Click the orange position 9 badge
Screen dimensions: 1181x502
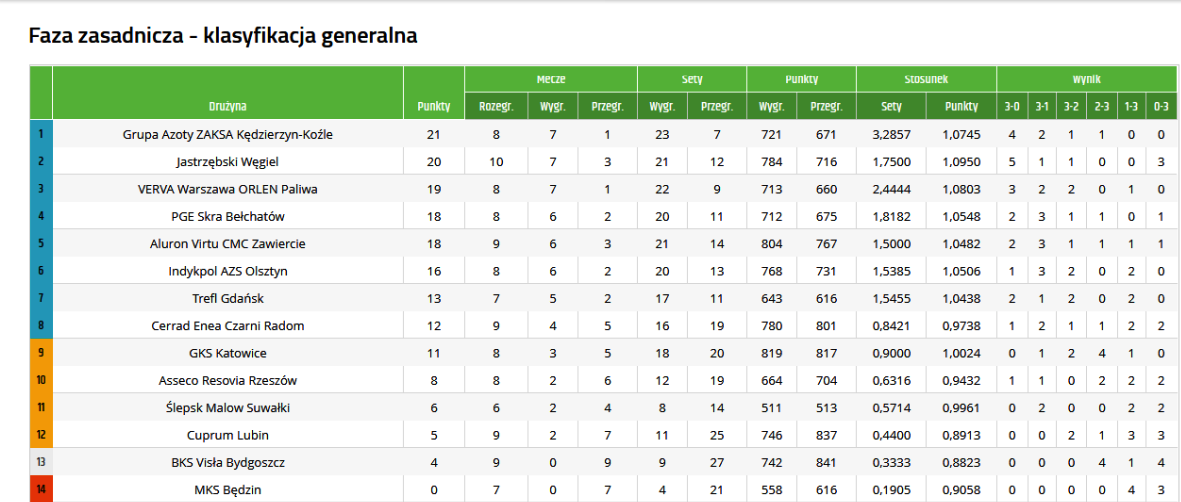click(41, 353)
